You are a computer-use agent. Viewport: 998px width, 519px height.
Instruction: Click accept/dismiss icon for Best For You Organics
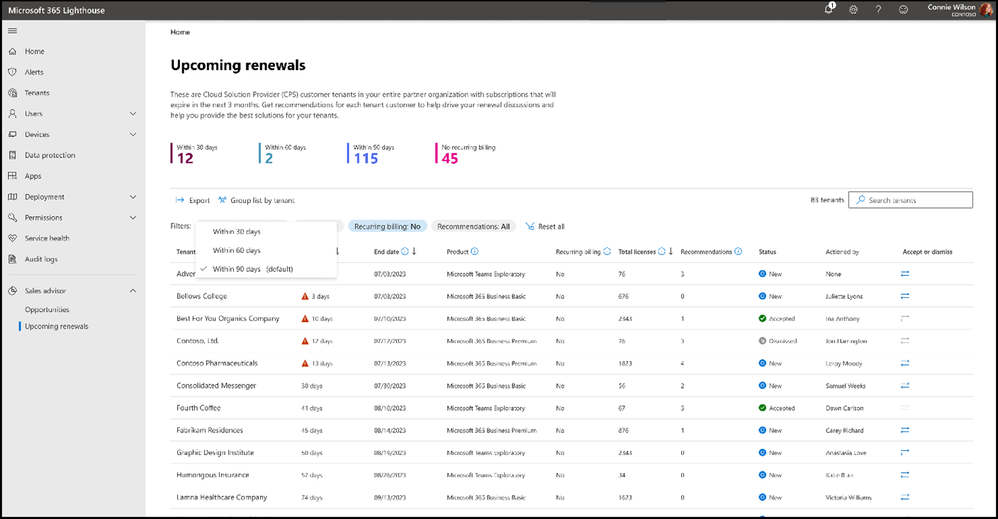click(905, 318)
